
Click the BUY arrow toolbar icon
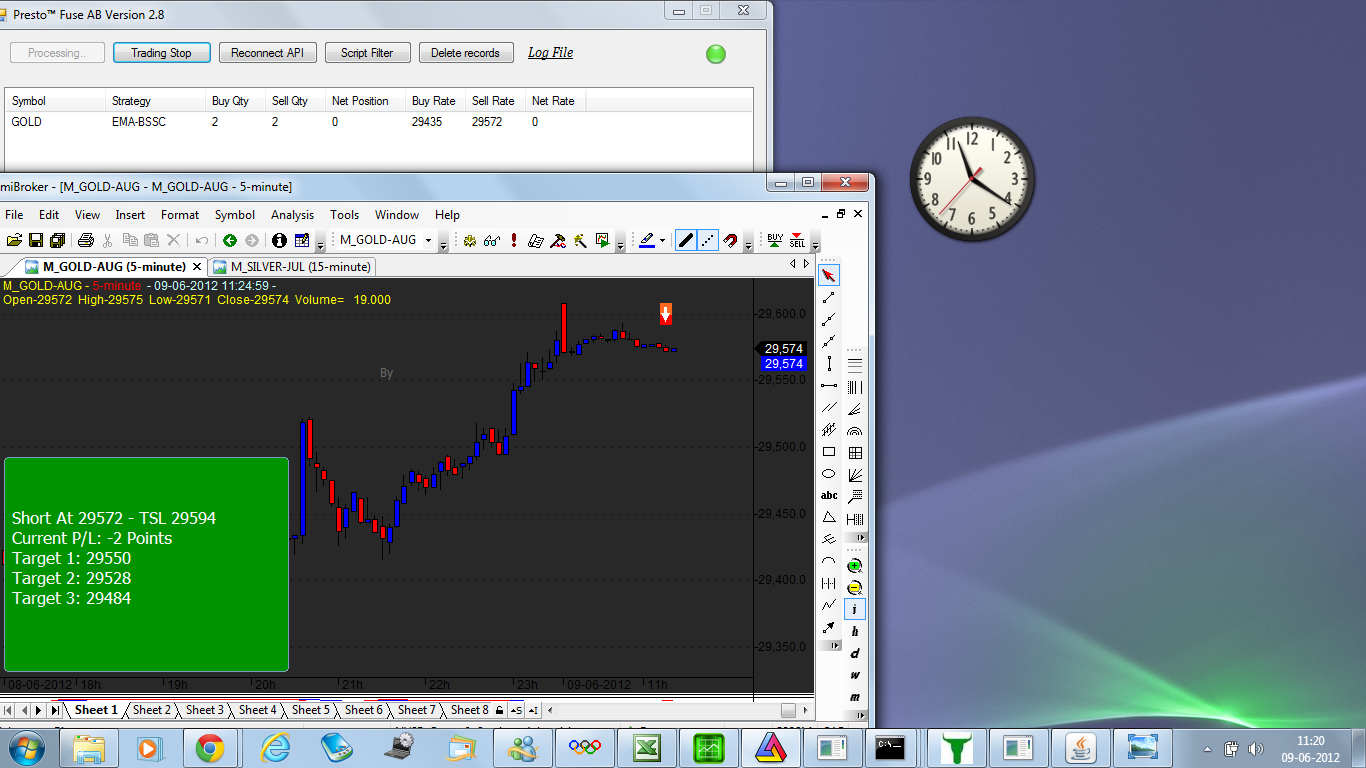775,240
